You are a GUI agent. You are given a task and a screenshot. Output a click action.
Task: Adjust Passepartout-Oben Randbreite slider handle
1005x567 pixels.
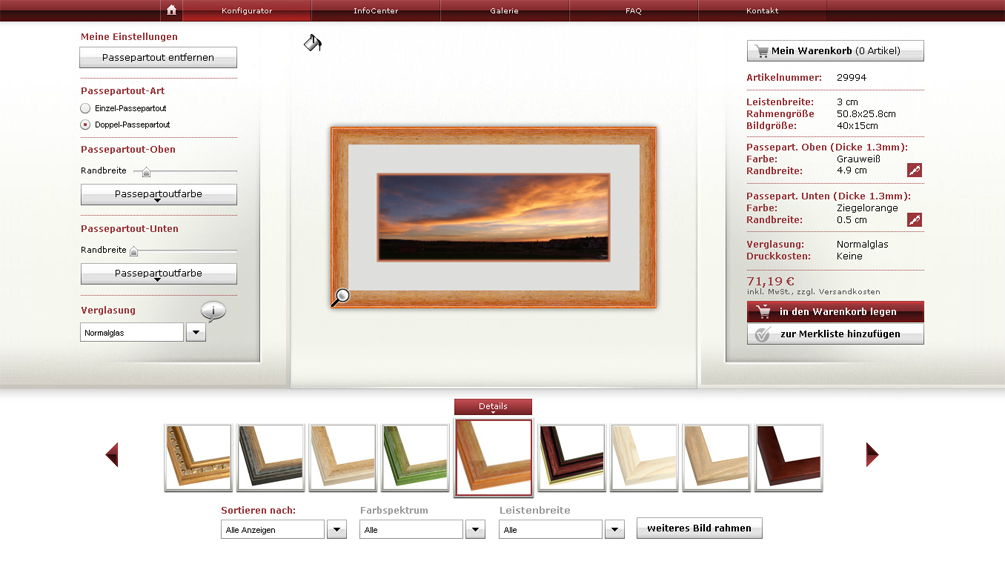(147, 172)
